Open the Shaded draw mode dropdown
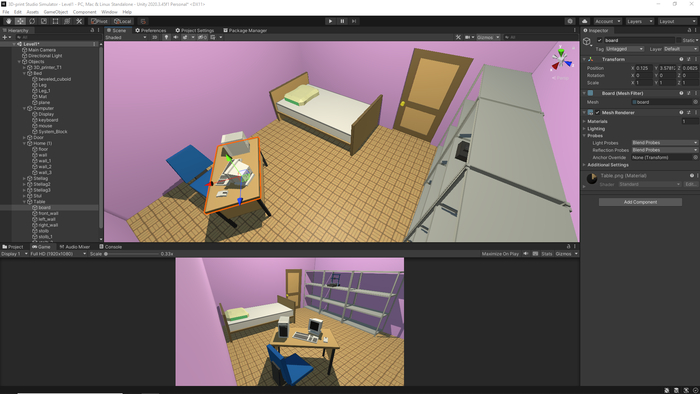Viewport: 700px width, 394px height. click(x=126, y=37)
